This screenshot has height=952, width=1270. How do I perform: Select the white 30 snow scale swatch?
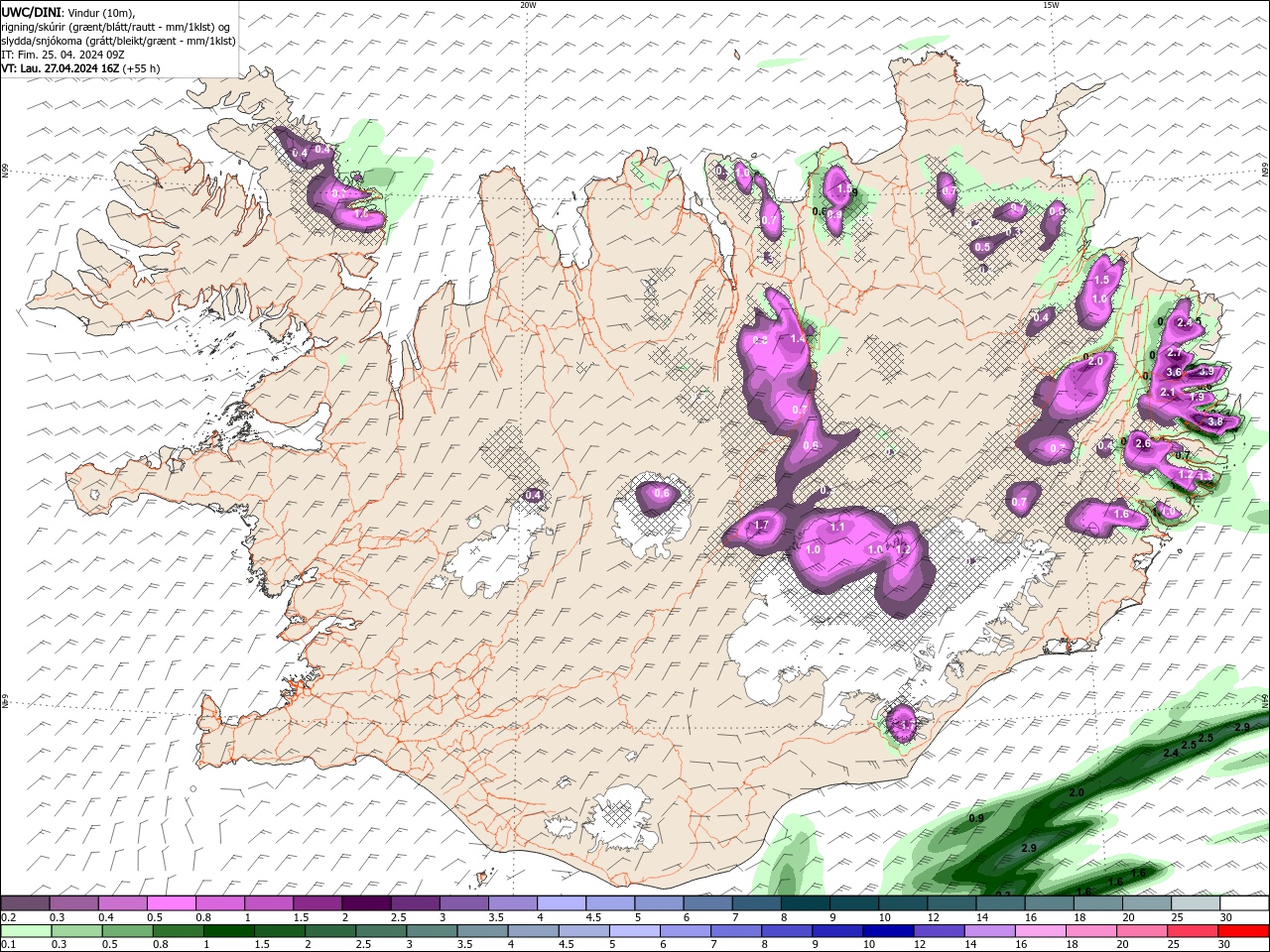click(x=1243, y=903)
